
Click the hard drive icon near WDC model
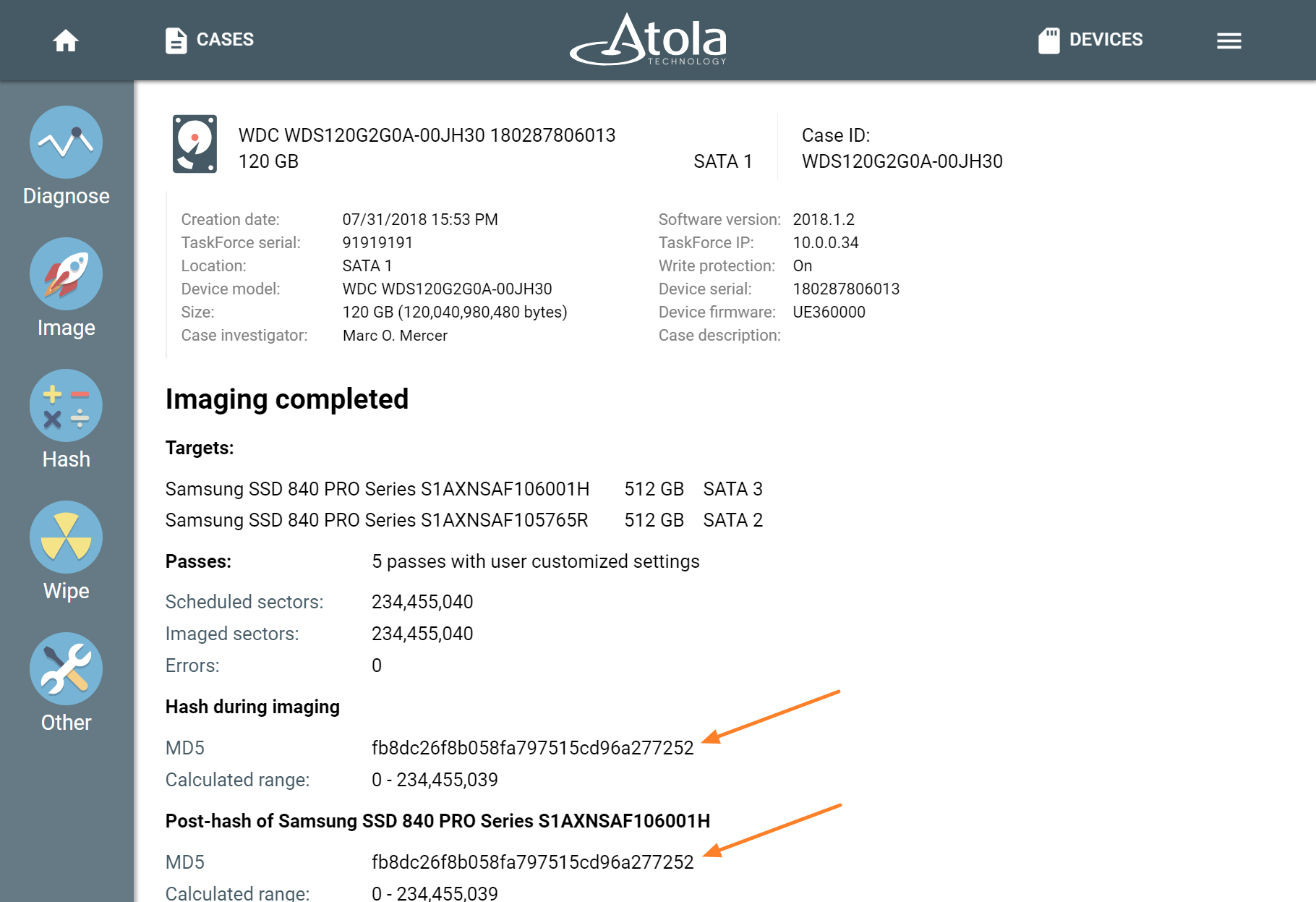coord(194,143)
